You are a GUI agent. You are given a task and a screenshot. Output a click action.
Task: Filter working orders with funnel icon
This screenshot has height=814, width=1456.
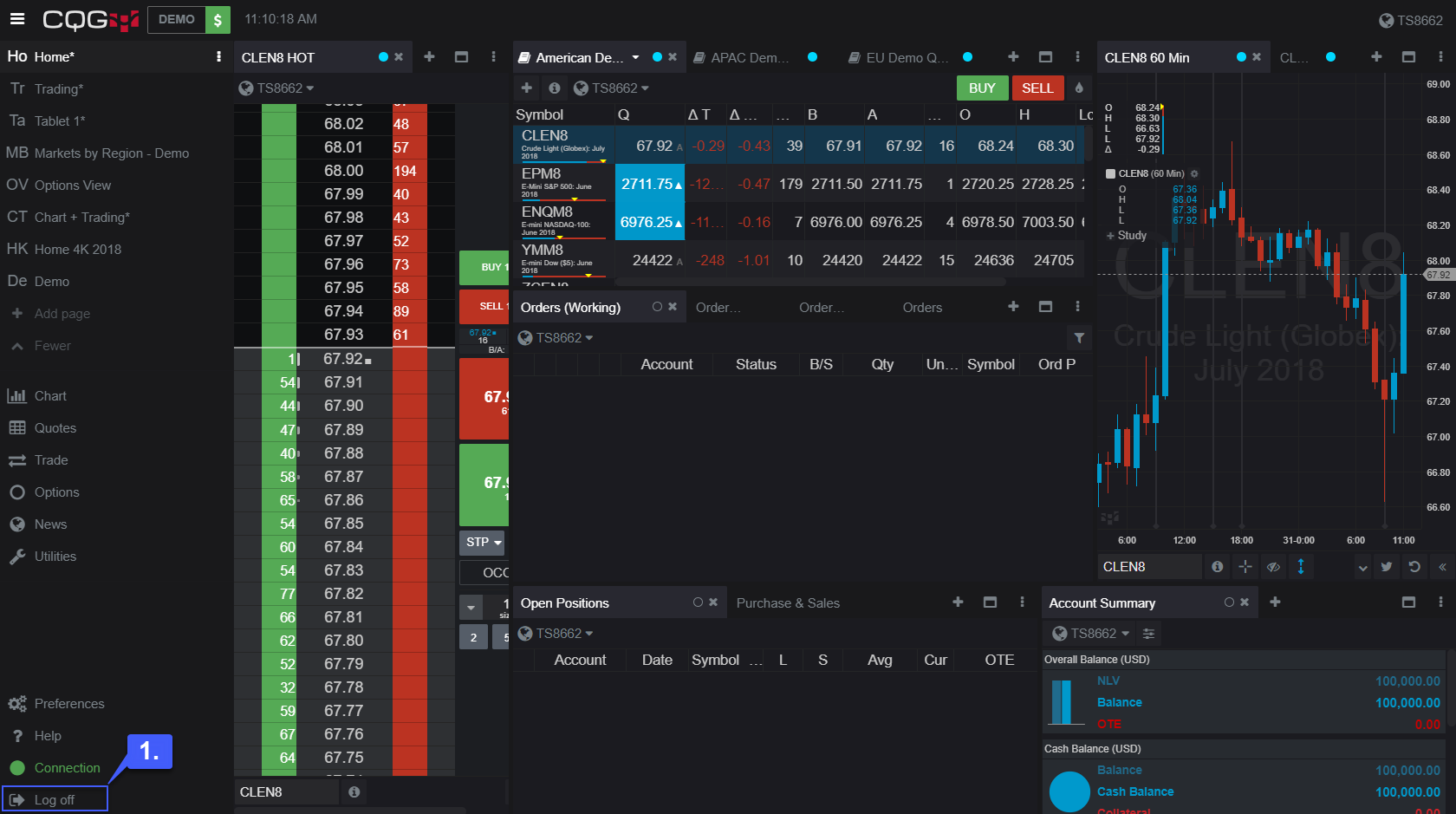click(1079, 338)
